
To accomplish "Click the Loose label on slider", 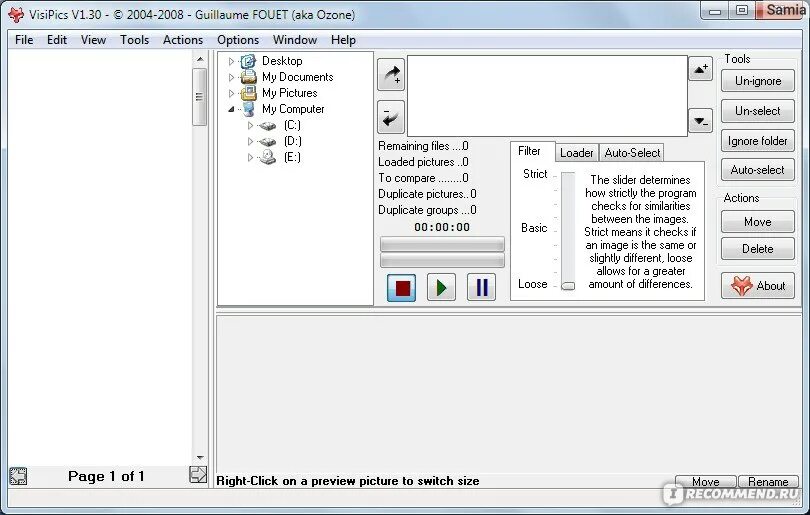I will point(533,284).
